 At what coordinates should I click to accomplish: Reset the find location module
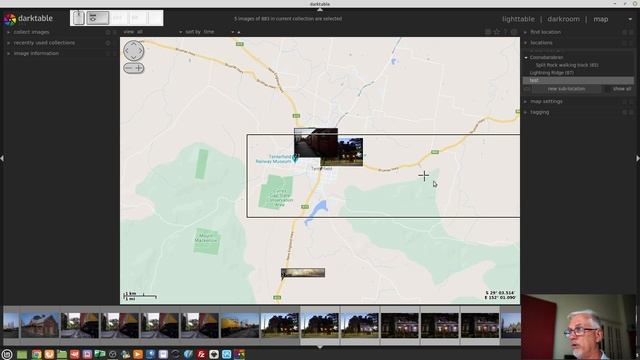pos(624,32)
